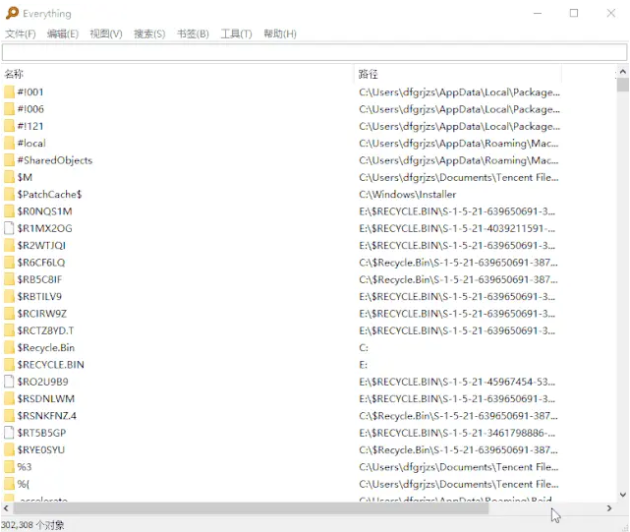Click the path C:\Windows\Installer
Screen dimensions: 630x532
click(x=407, y=194)
